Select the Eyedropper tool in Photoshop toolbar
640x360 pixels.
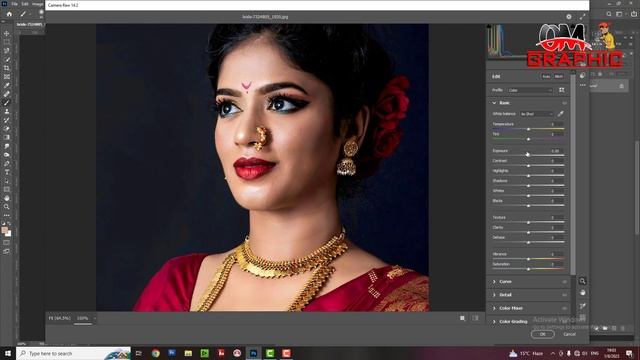[x=7, y=85]
